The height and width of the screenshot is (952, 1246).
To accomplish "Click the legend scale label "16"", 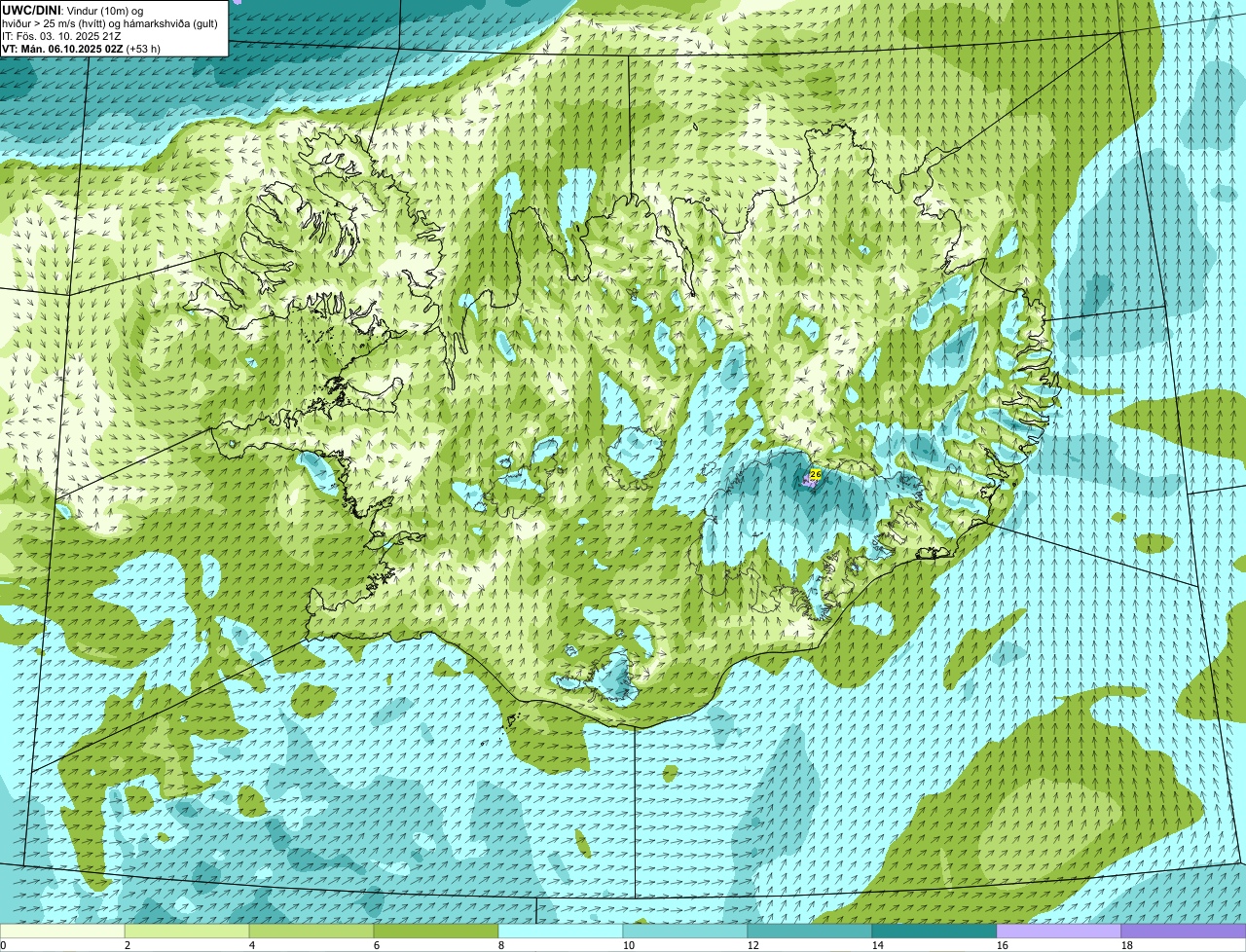I will 1002,945.
